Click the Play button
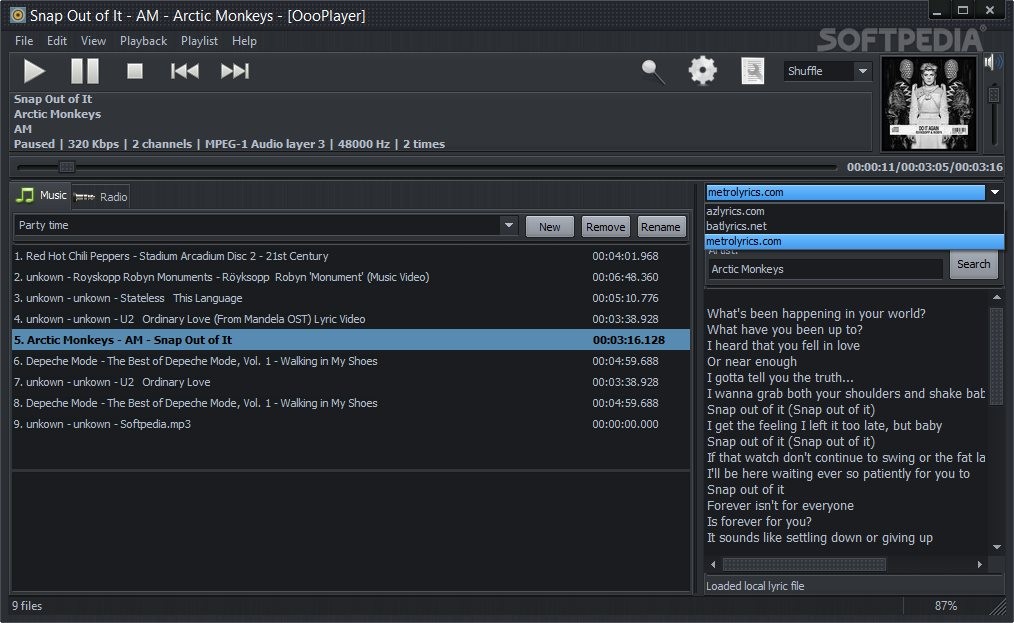The image size is (1014, 623). click(34, 71)
